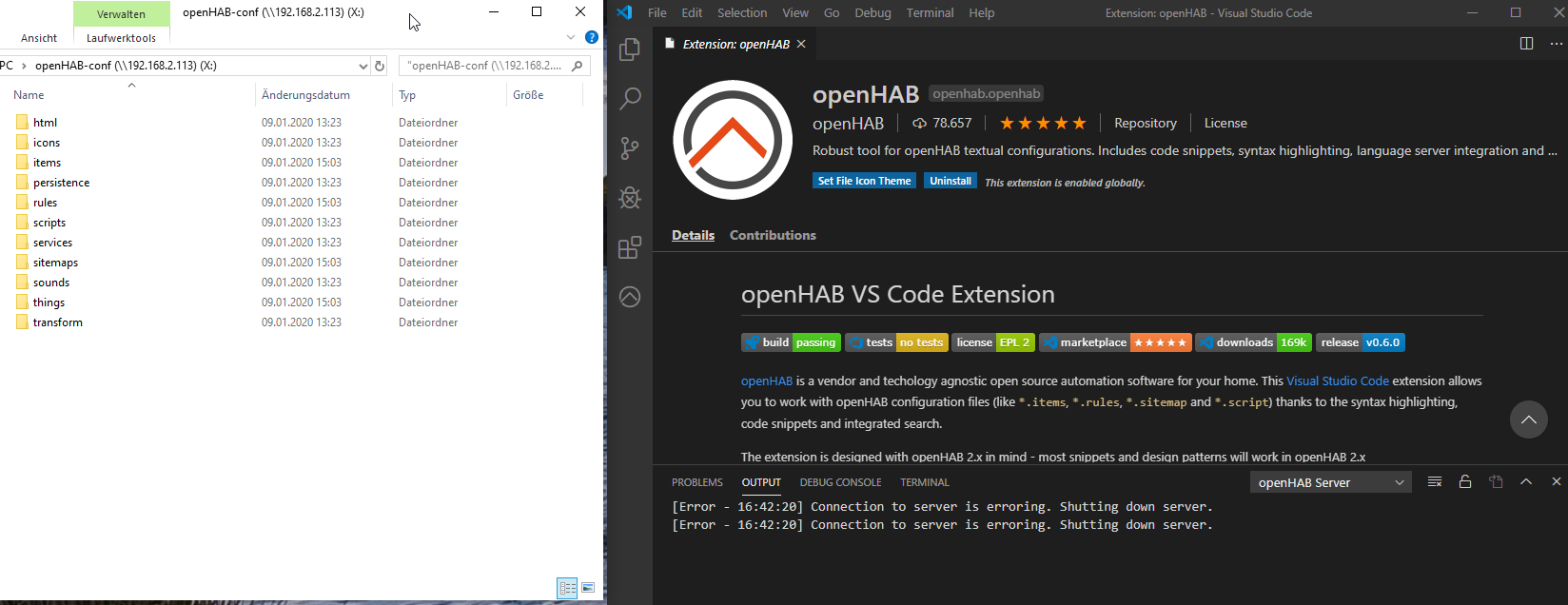Click the marketplace rating badge
1568x605 pixels.
pos(1114,342)
